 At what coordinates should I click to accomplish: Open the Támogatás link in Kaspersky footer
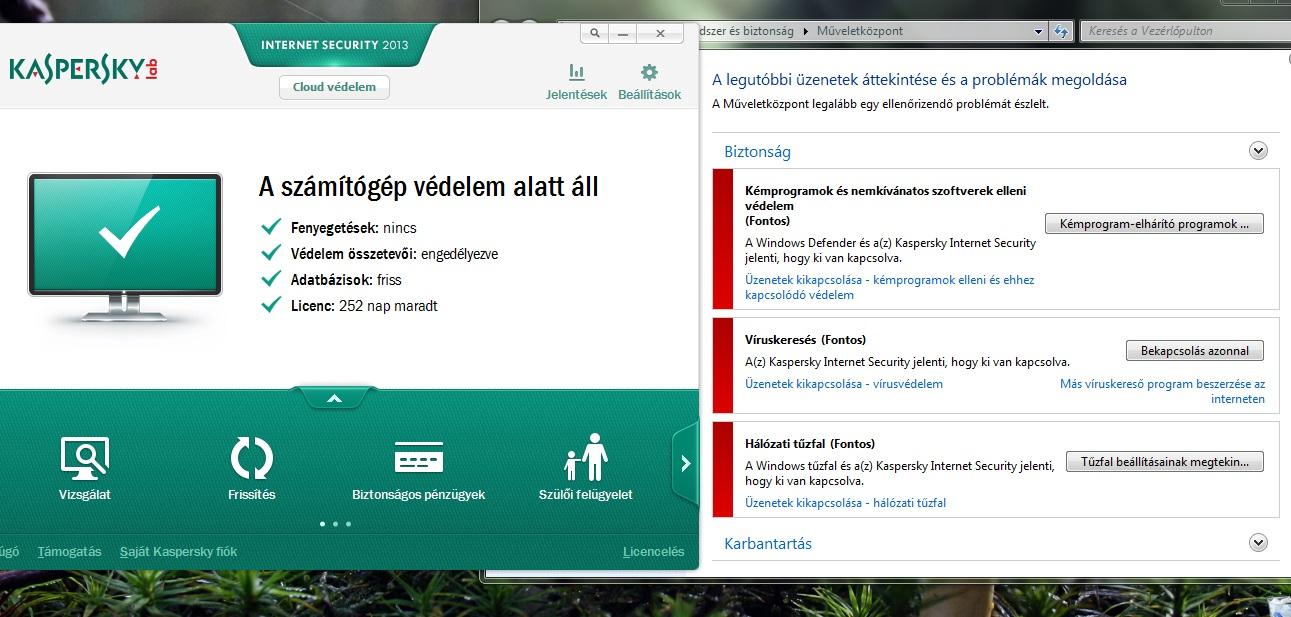[x=70, y=551]
